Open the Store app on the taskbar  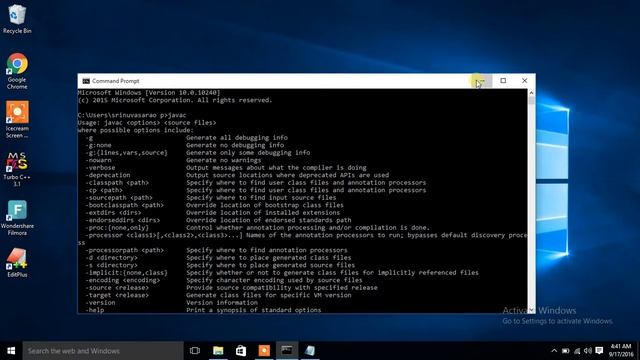click(241, 351)
